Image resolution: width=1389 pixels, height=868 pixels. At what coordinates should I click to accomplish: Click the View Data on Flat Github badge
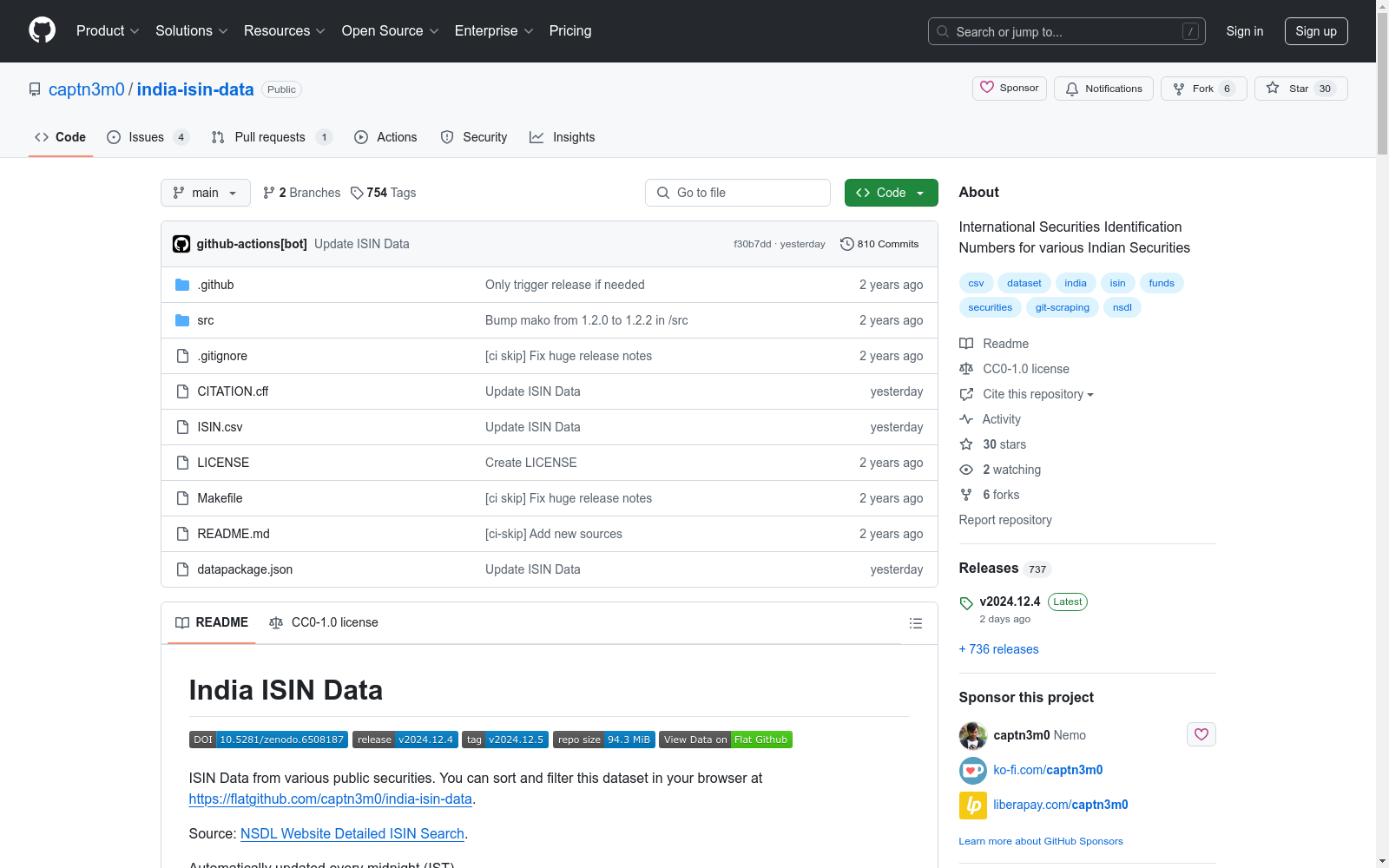726,740
